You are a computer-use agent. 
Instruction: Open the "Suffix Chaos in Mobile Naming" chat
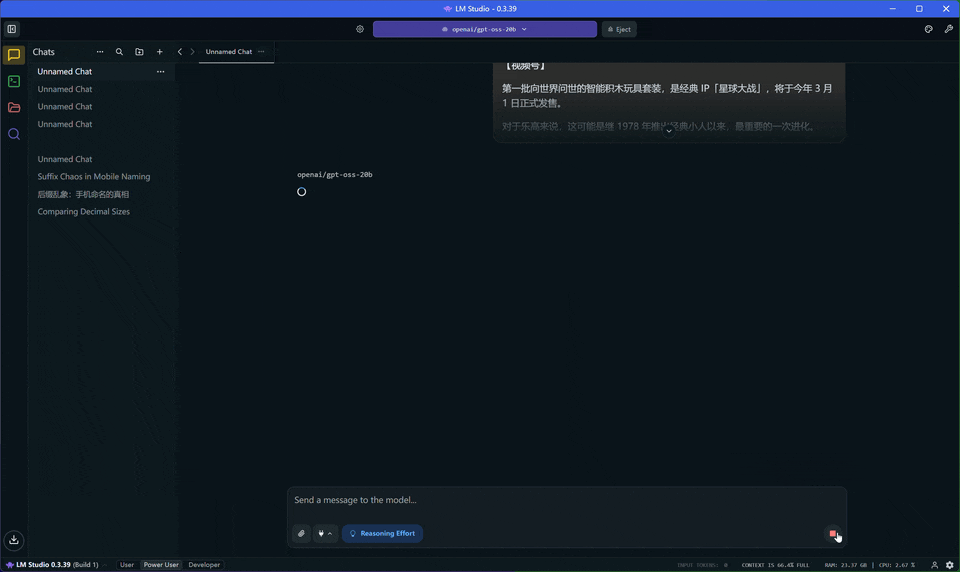click(93, 177)
